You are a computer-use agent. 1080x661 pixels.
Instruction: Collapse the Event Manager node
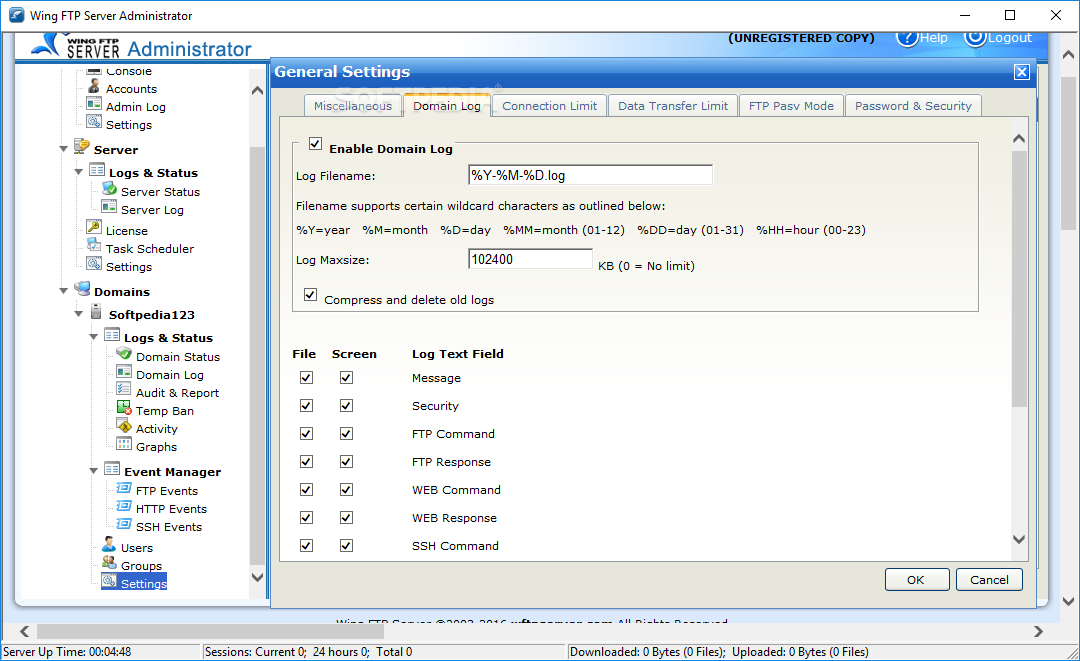click(x=94, y=471)
